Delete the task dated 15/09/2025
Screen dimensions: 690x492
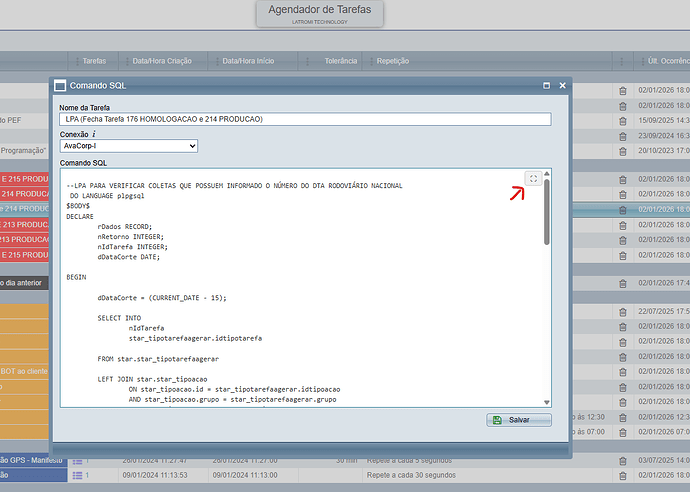(623, 120)
